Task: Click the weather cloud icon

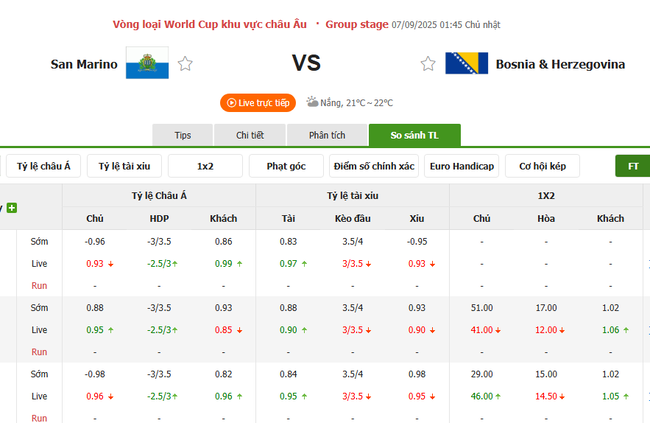Action: [312, 102]
